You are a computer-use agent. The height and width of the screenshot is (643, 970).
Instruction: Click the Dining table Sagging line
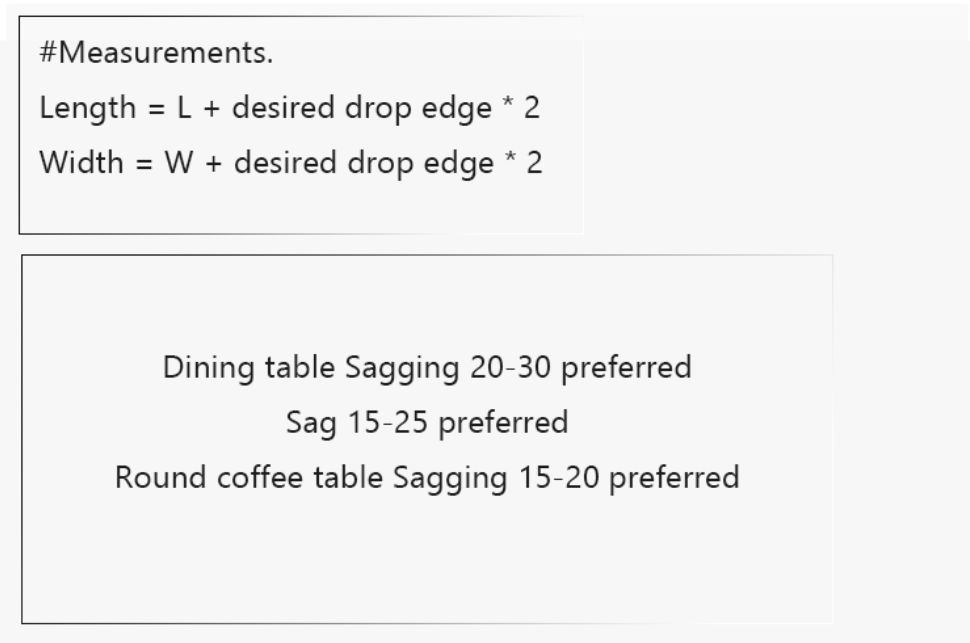pos(427,367)
